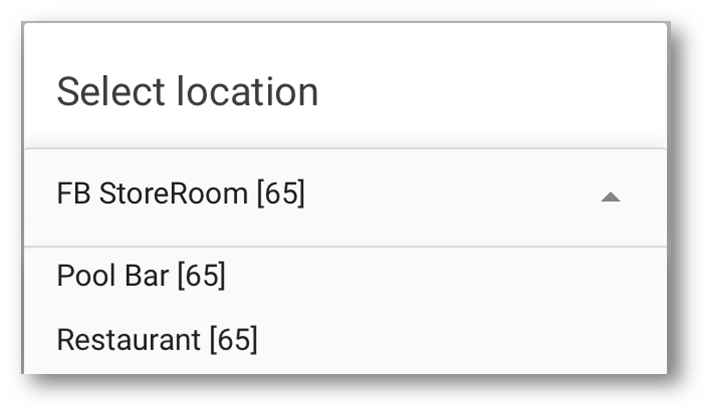Select the Pool Bar [65] option
Screen dimensions: 713x416
tap(141, 276)
